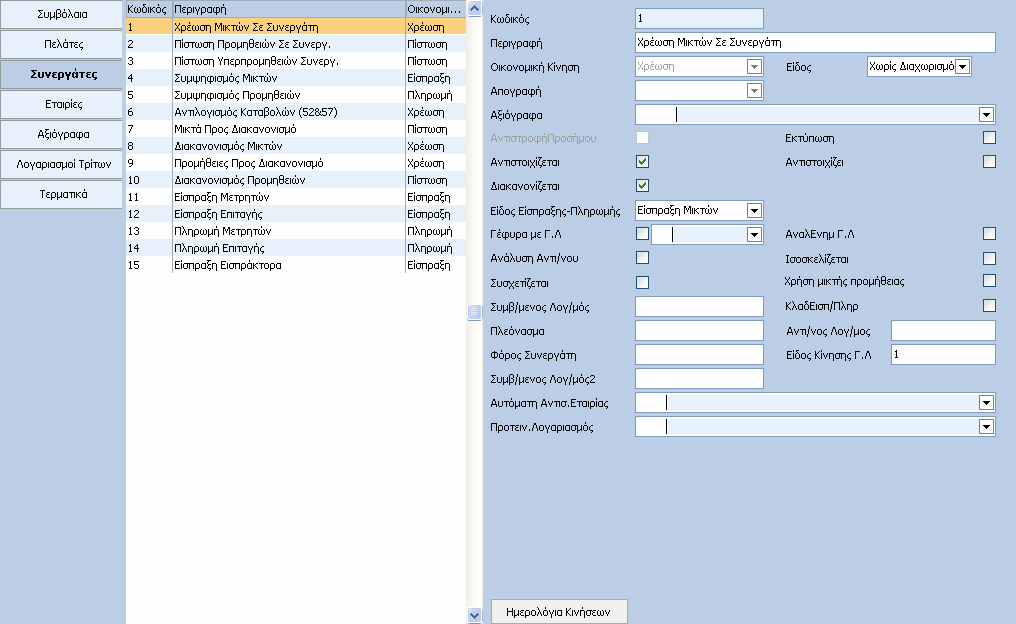Click the Ημερολόγια Κινήσεων button
The height and width of the screenshot is (624, 1016).
pos(559,612)
